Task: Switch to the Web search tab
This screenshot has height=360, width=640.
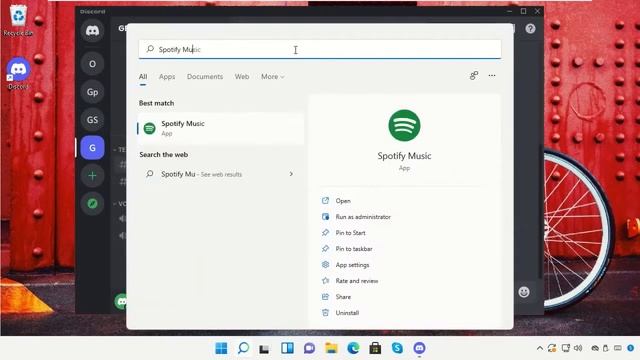Action: click(x=242, y=77)
